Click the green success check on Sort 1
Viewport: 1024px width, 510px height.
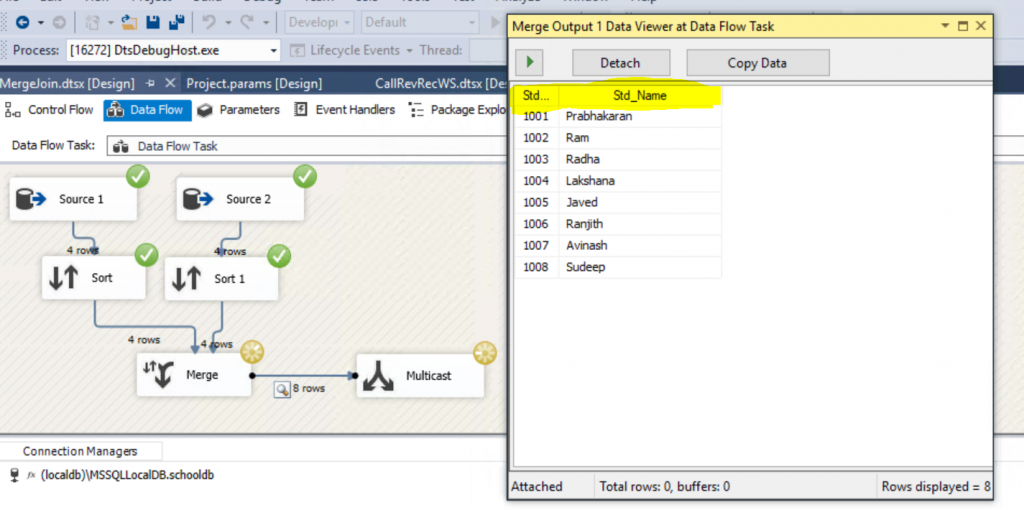pos(280,256)
